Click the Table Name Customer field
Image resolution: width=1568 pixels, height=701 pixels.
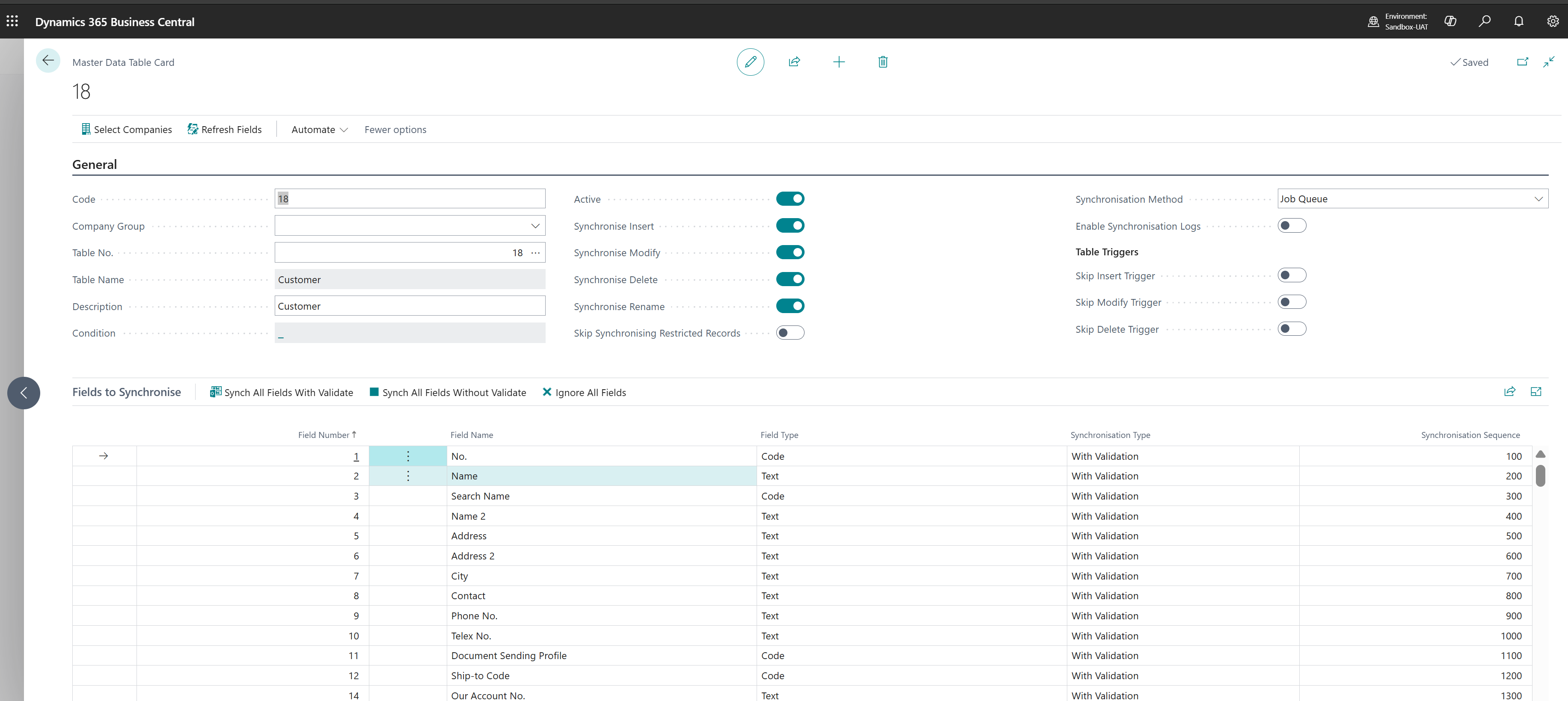pos(410,279)
